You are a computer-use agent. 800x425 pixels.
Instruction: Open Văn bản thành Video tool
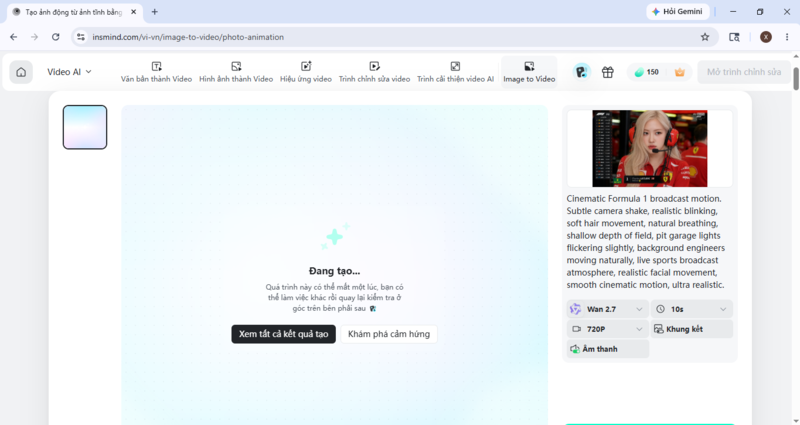(156, 72)
